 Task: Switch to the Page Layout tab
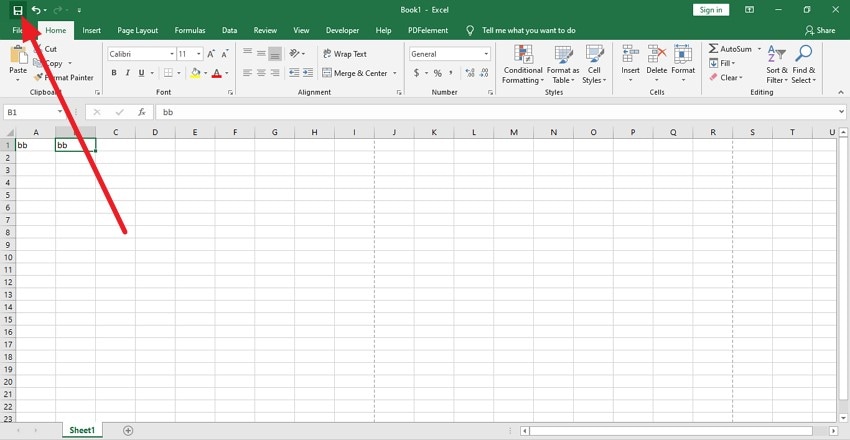click(138, 30)
